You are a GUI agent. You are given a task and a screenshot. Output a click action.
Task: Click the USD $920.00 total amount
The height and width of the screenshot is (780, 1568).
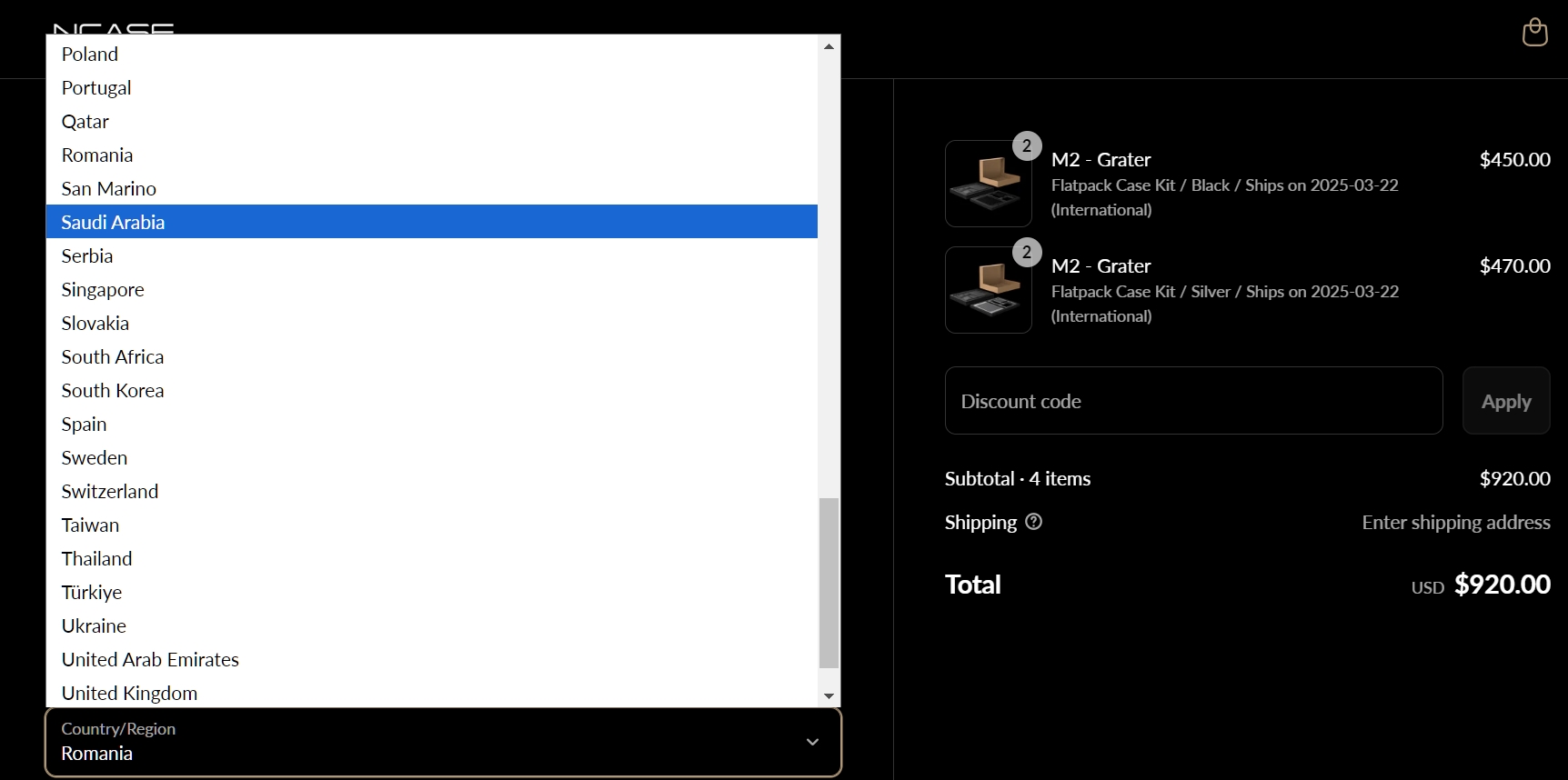point(1481,585)
